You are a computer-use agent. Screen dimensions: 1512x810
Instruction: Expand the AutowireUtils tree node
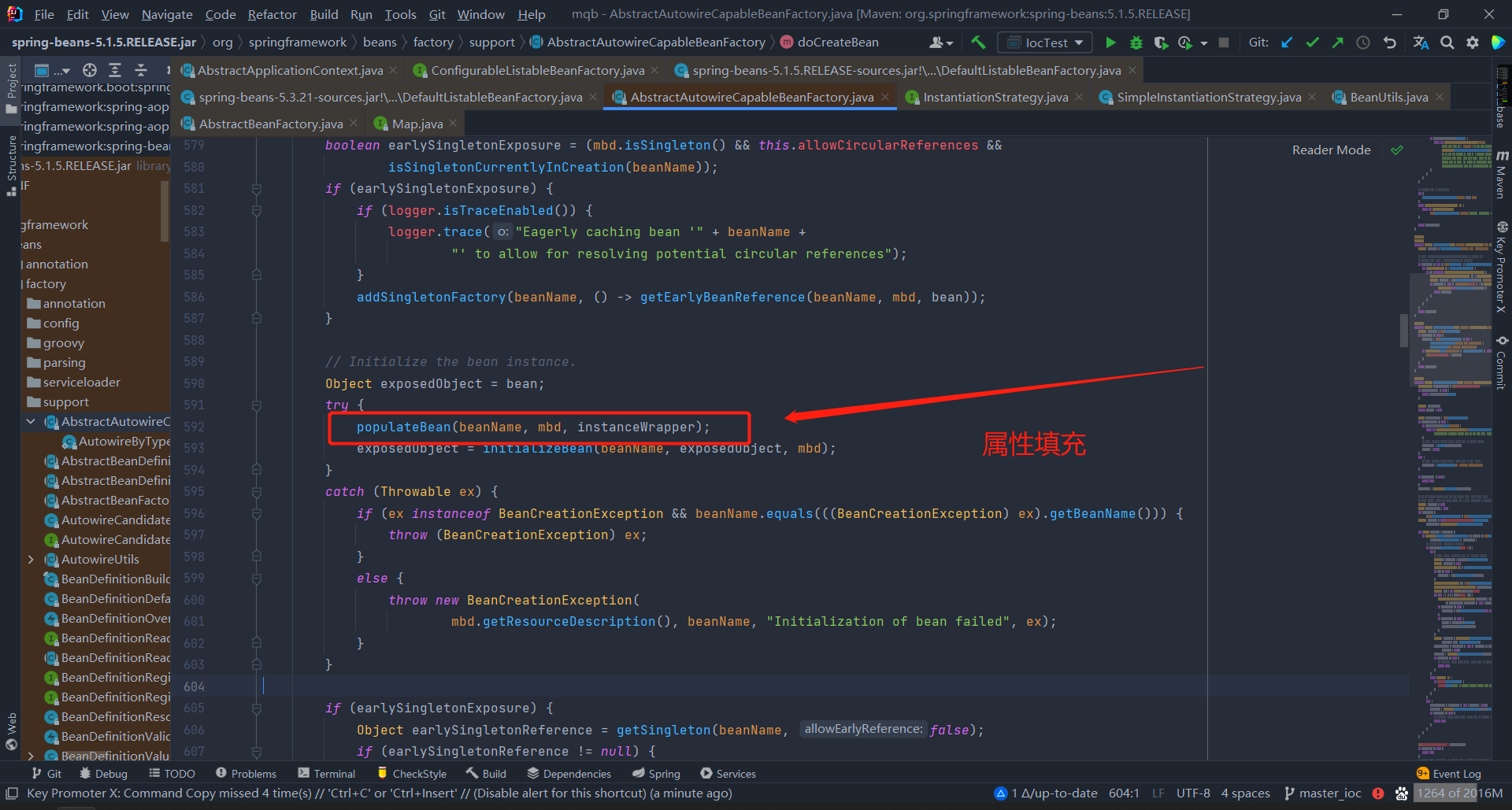[x=31, y=560]
